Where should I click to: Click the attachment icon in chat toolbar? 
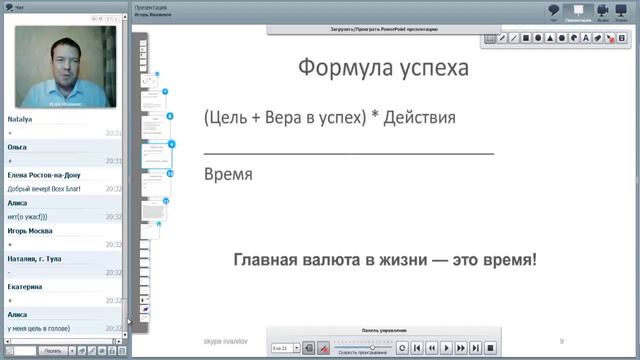click(82, 351)
